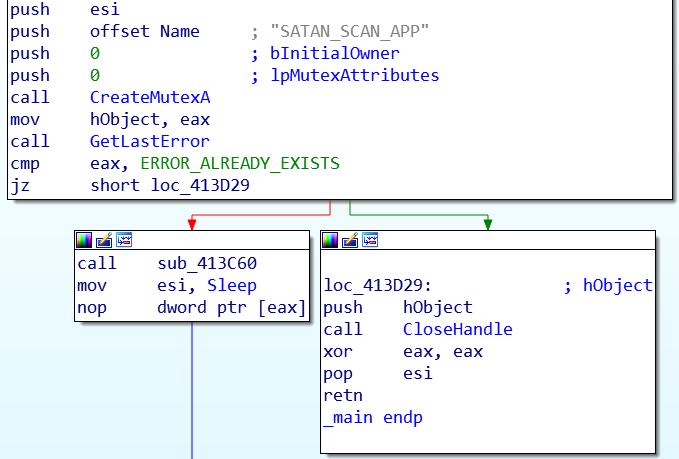The height and width of the screenshot is (459, 679).
Task: Click the '_main endp' line
Action: (x=373, y=418)
